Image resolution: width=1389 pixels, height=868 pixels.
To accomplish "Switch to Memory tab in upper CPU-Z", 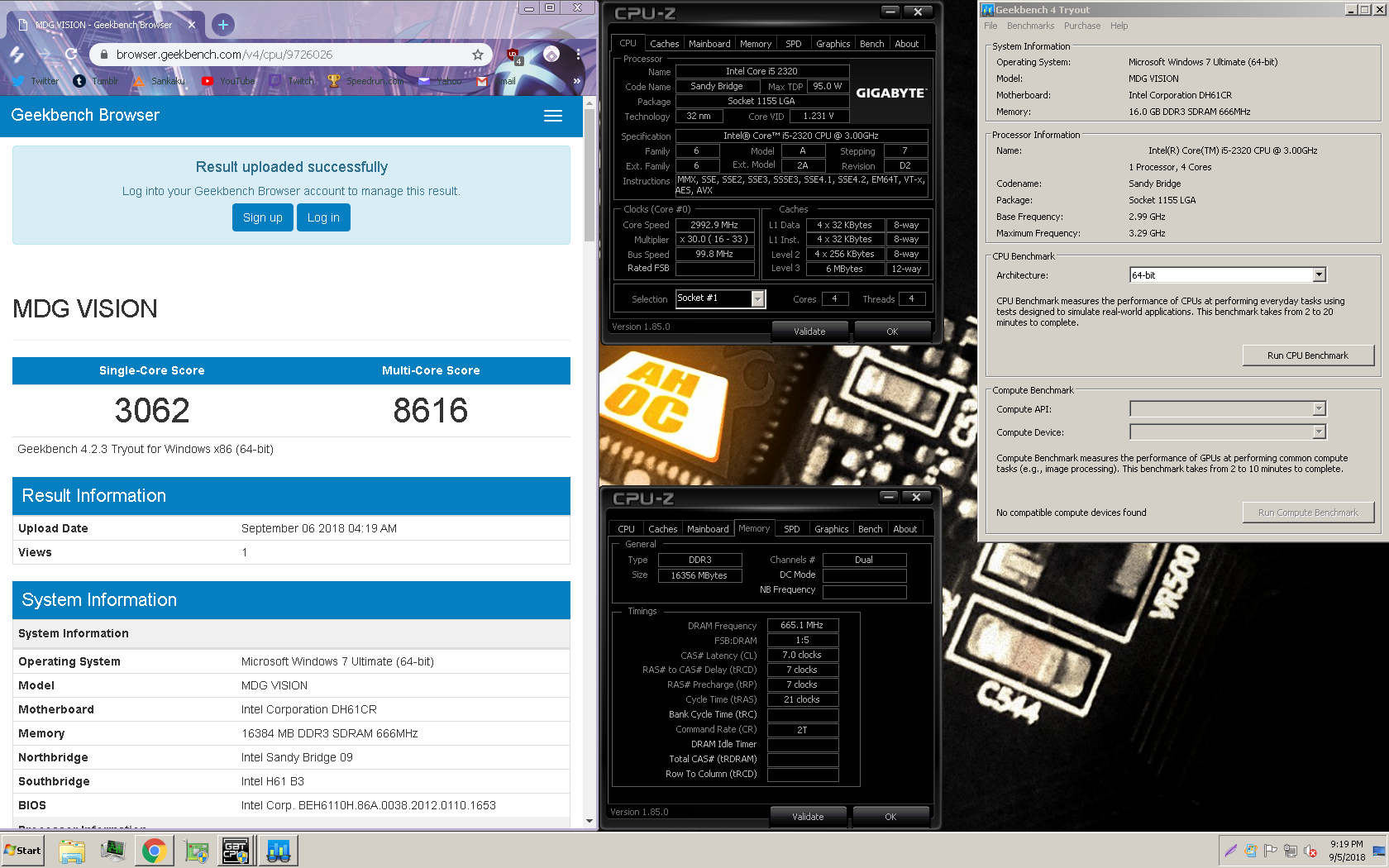I will [x=756, y=44].
